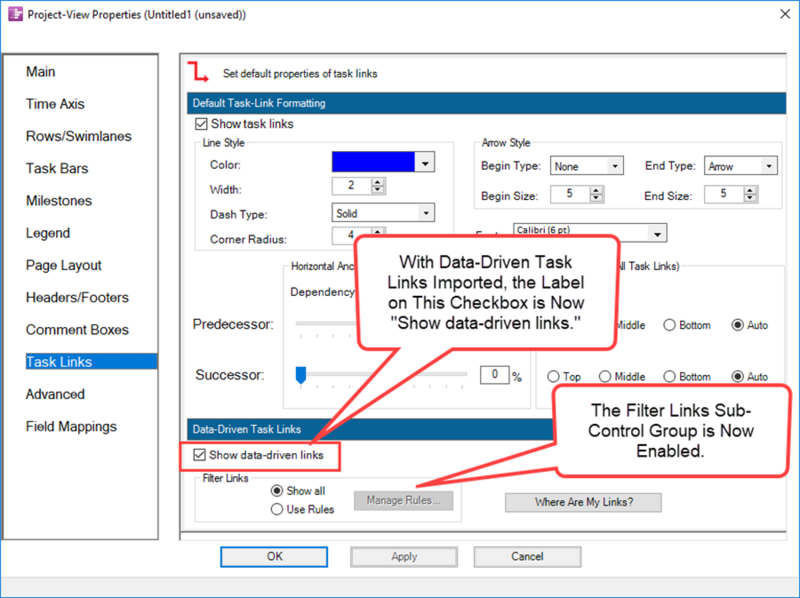Image resolution: width=800 pixels, height=598 pixels.
Task: Choose the Use Rules radio button
Action: (x=277, y=509)
